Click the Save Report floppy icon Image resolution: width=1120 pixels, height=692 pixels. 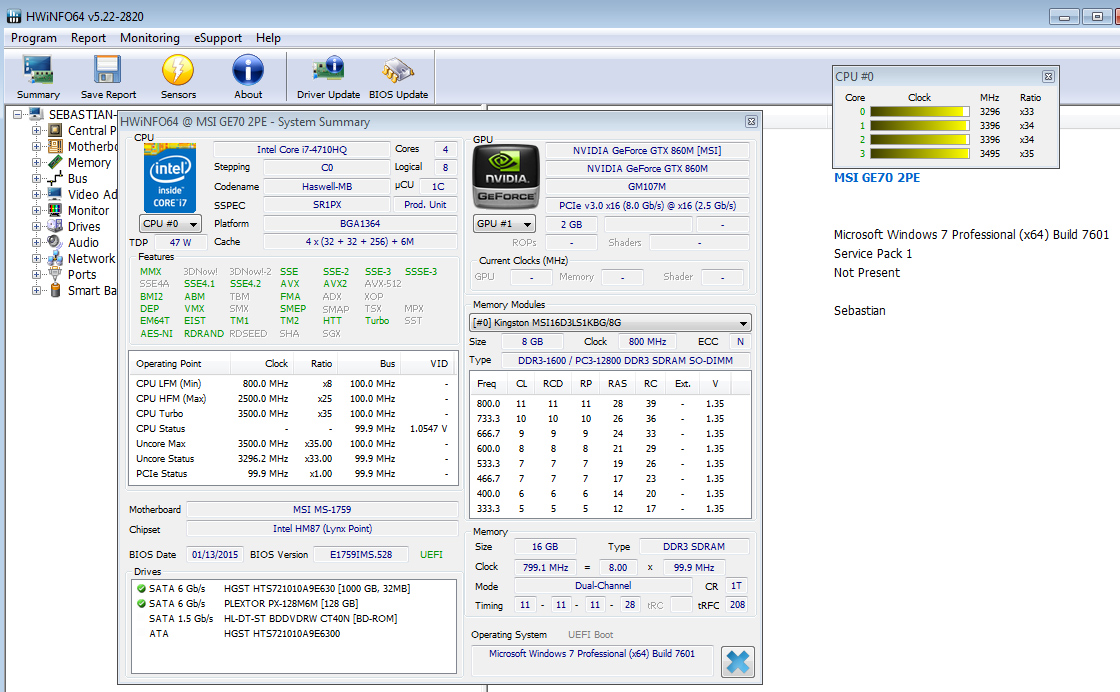pyautogui.click(x=108, y=70)
